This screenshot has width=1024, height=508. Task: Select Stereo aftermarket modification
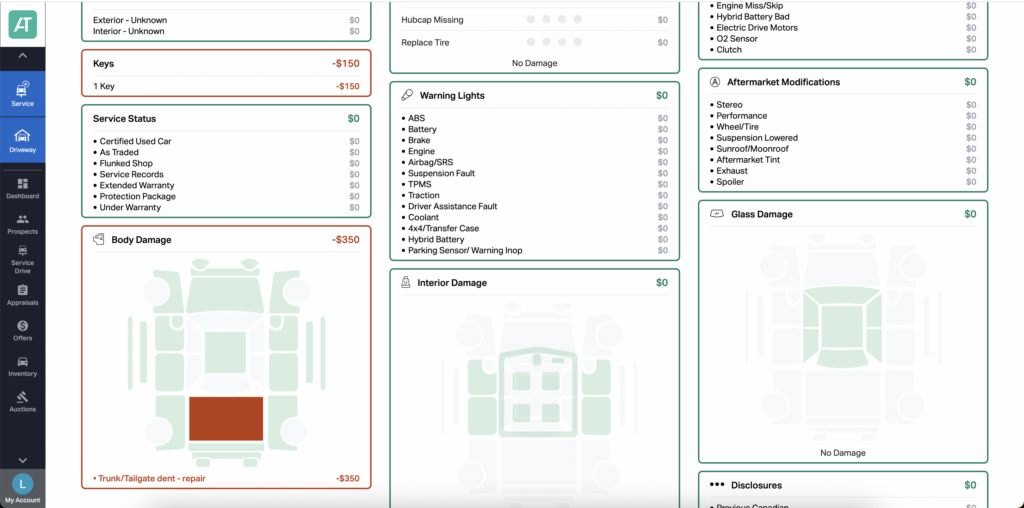pyautogui.click(x=842, y=104)
